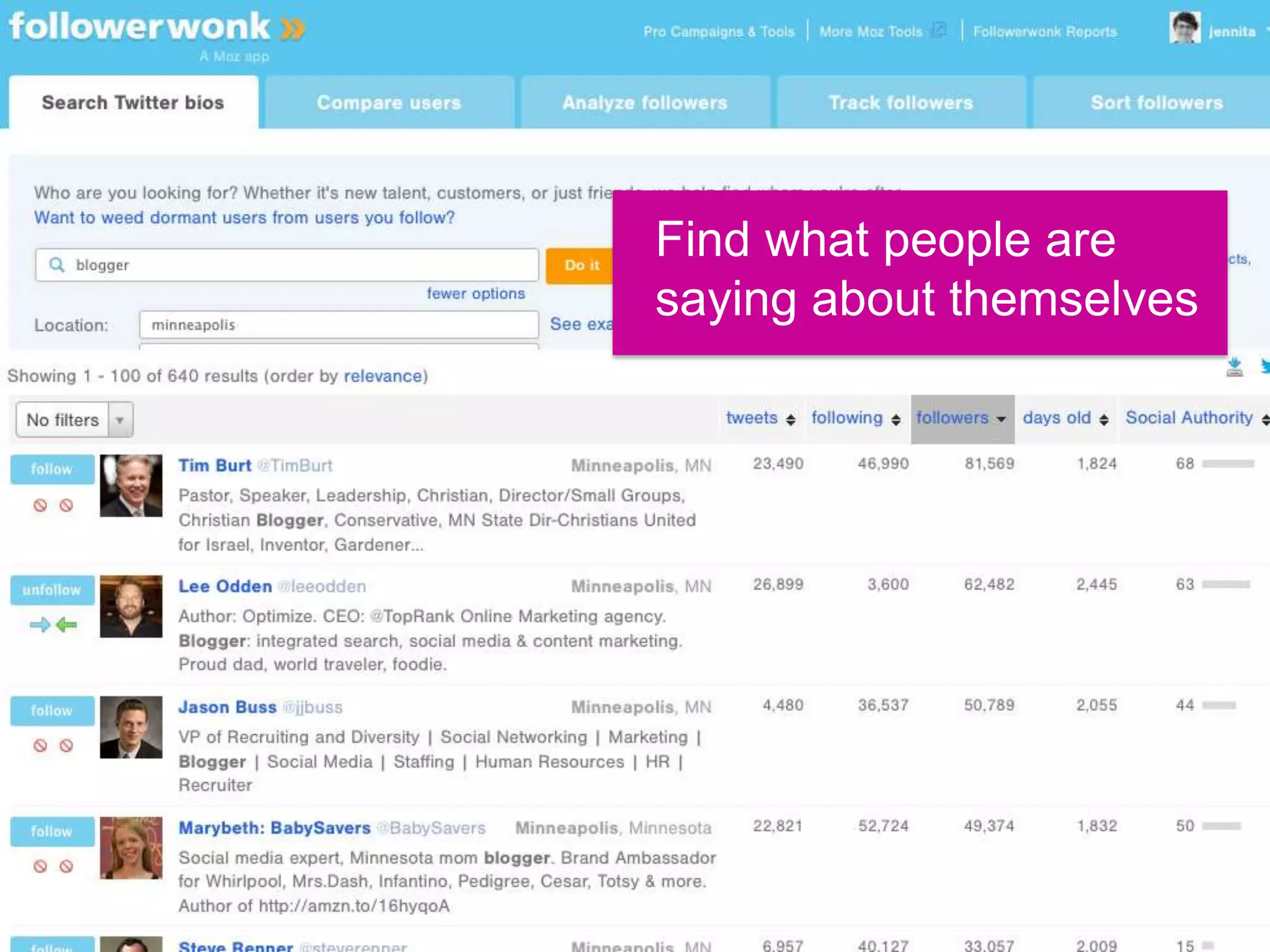The height and width of the screenshot is (952, 1270).
Task: Click Jason Buss's Social Authority bar
Action: pyautogui.click(x=1219, y=705)
